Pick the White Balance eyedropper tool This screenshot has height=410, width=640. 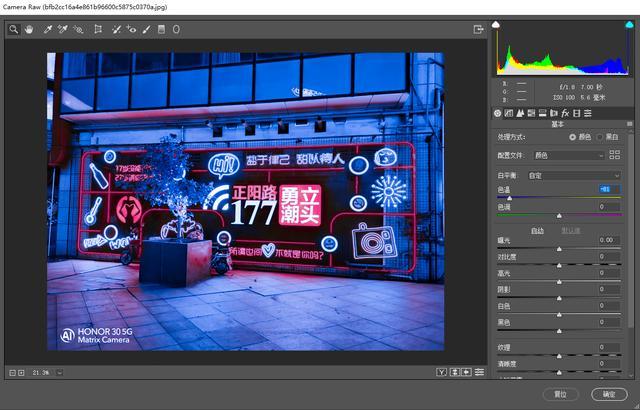pos(47,30)
